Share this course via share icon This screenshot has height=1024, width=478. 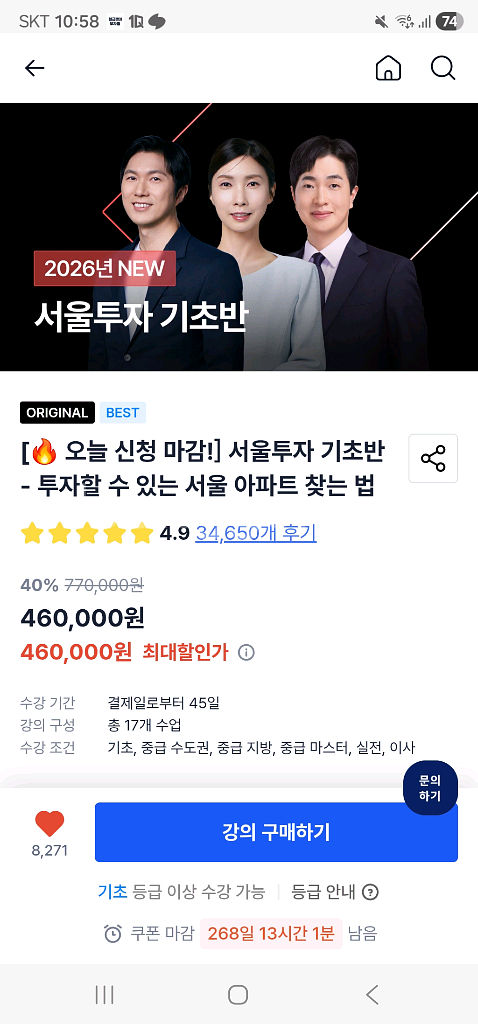tap(433, 458)
